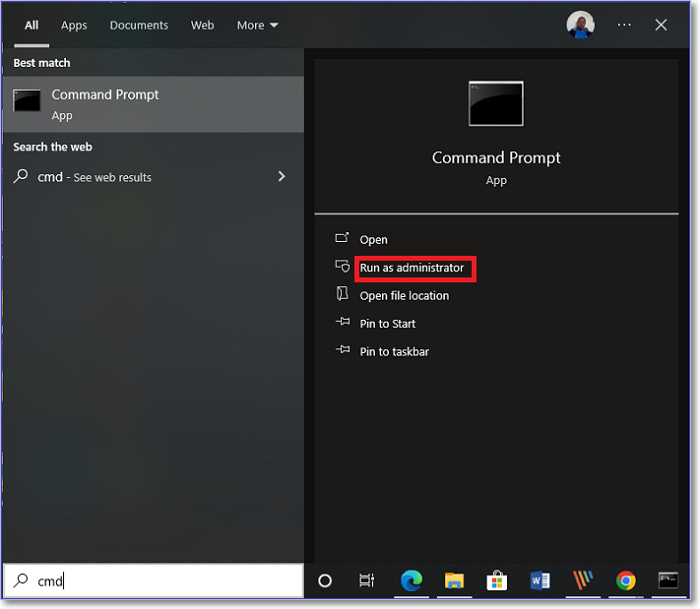Select Command Prompt best match result

[x=152, y=104]
